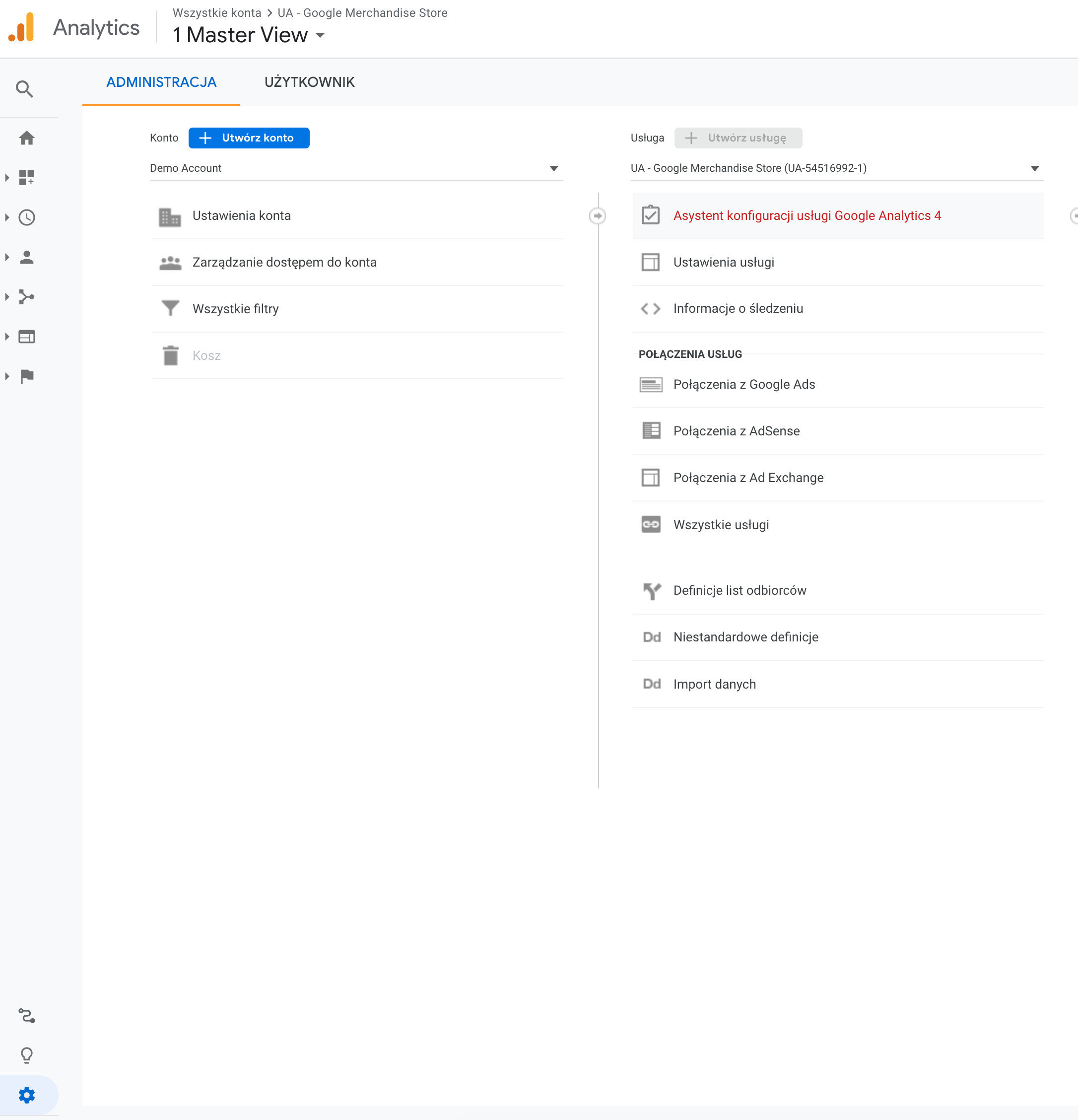1078x1120 pixels.
Task: Click the UA - Google Merchandise Store breadcrumb
Action: tap(362, 12)
